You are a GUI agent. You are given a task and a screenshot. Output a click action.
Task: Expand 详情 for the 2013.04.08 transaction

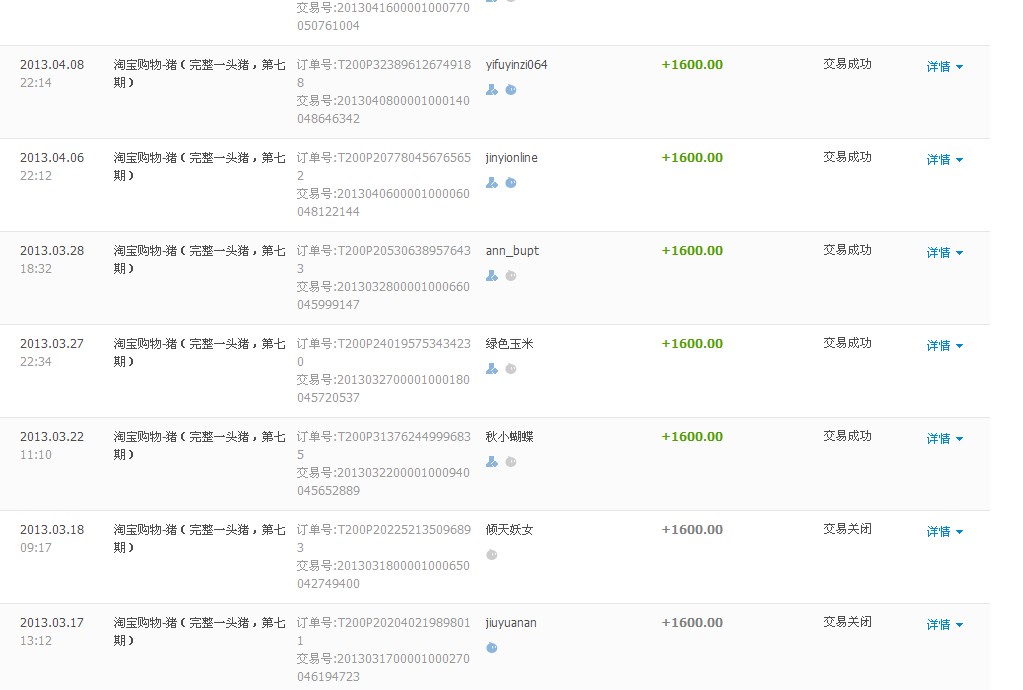coord(944,67)
